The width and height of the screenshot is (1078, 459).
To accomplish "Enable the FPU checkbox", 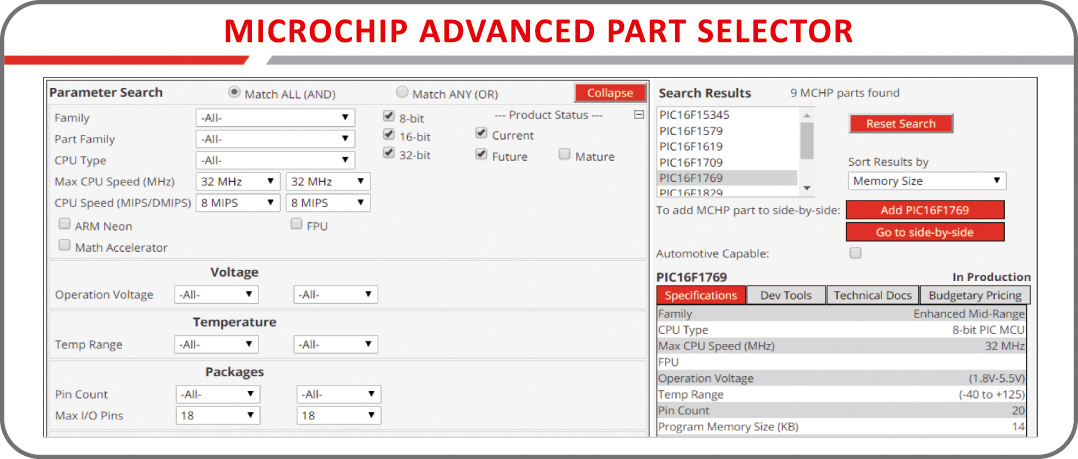I will pos(296,225).
